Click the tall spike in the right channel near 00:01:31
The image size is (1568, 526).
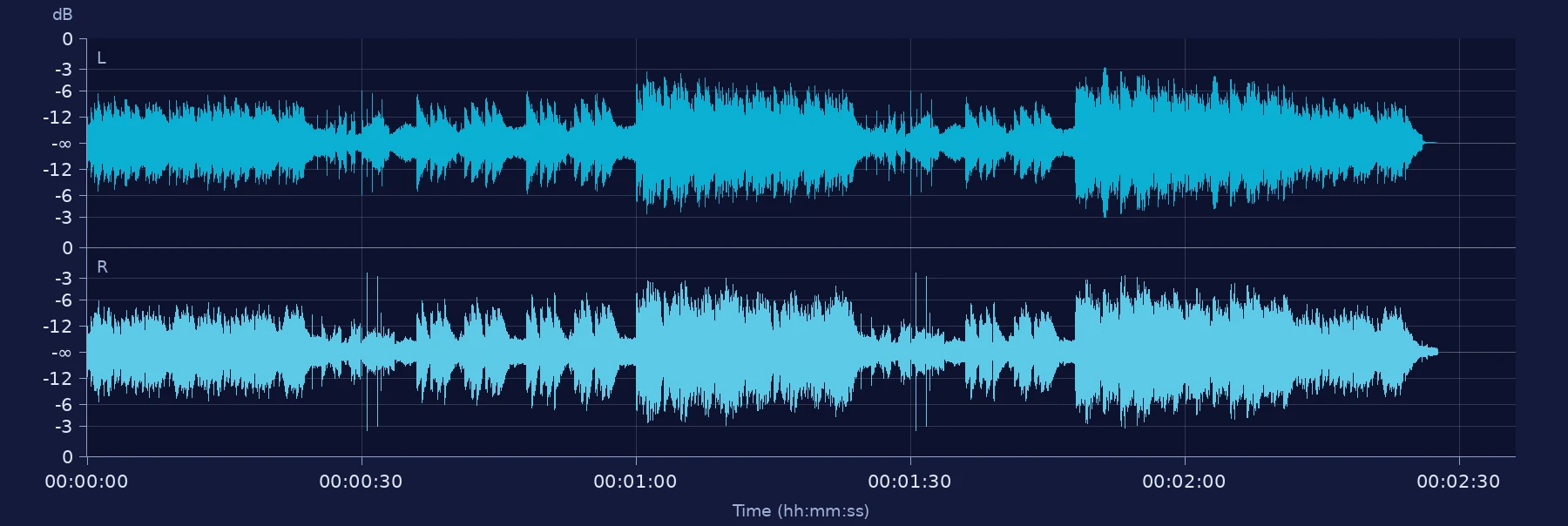point(916,352)
